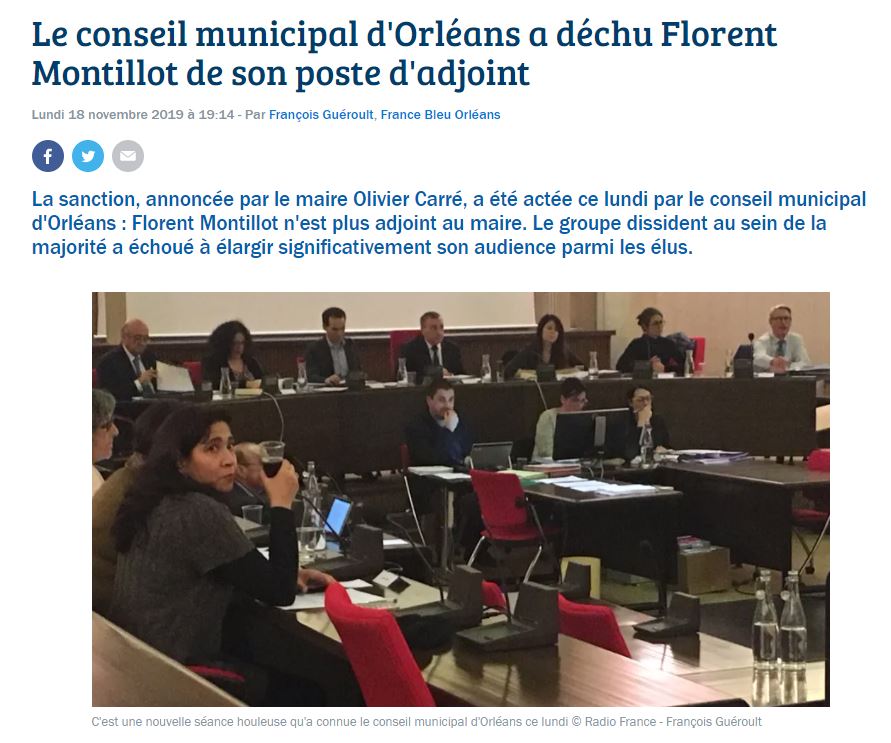The width and height of the screenshot is (891, 743).
Task: Click the article headline about Florent Montillot
Action: pos(404,53)
